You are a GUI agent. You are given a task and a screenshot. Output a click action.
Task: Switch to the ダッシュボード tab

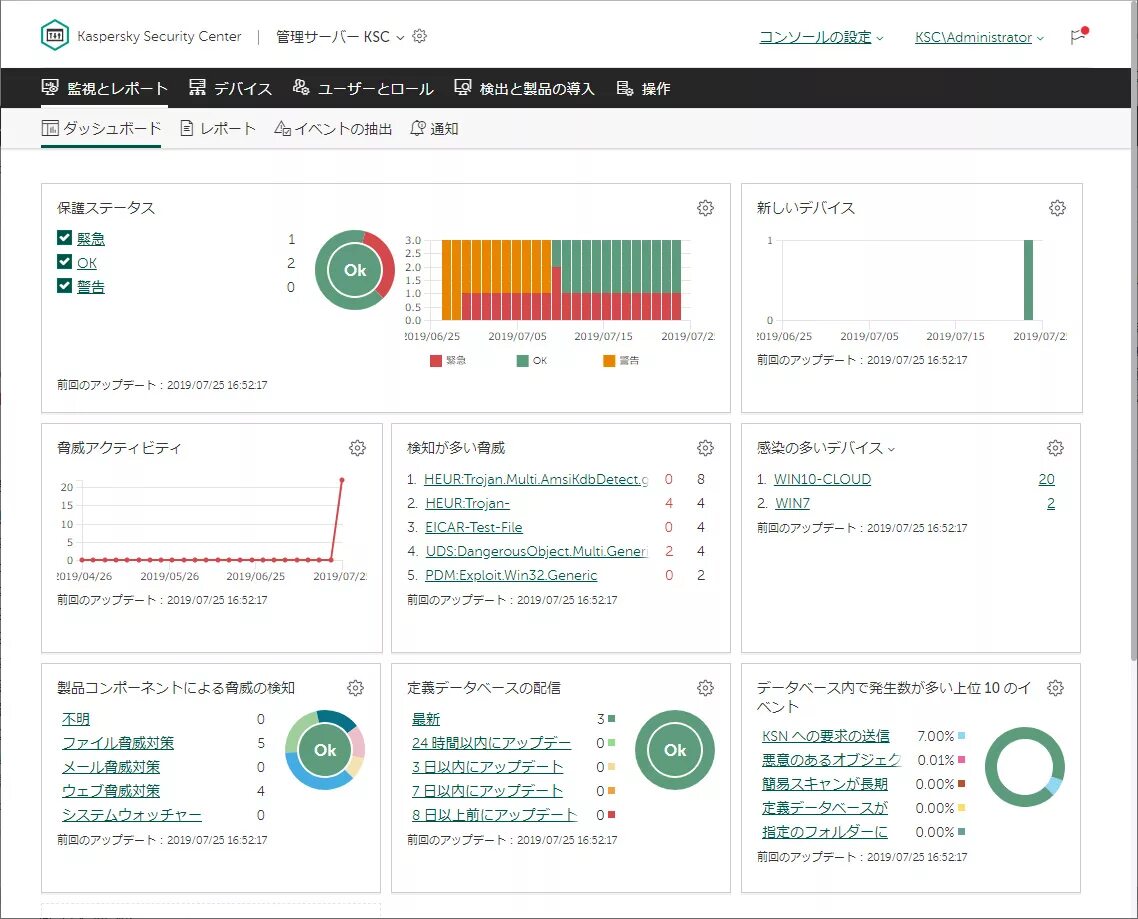click(x=101, y=128)
